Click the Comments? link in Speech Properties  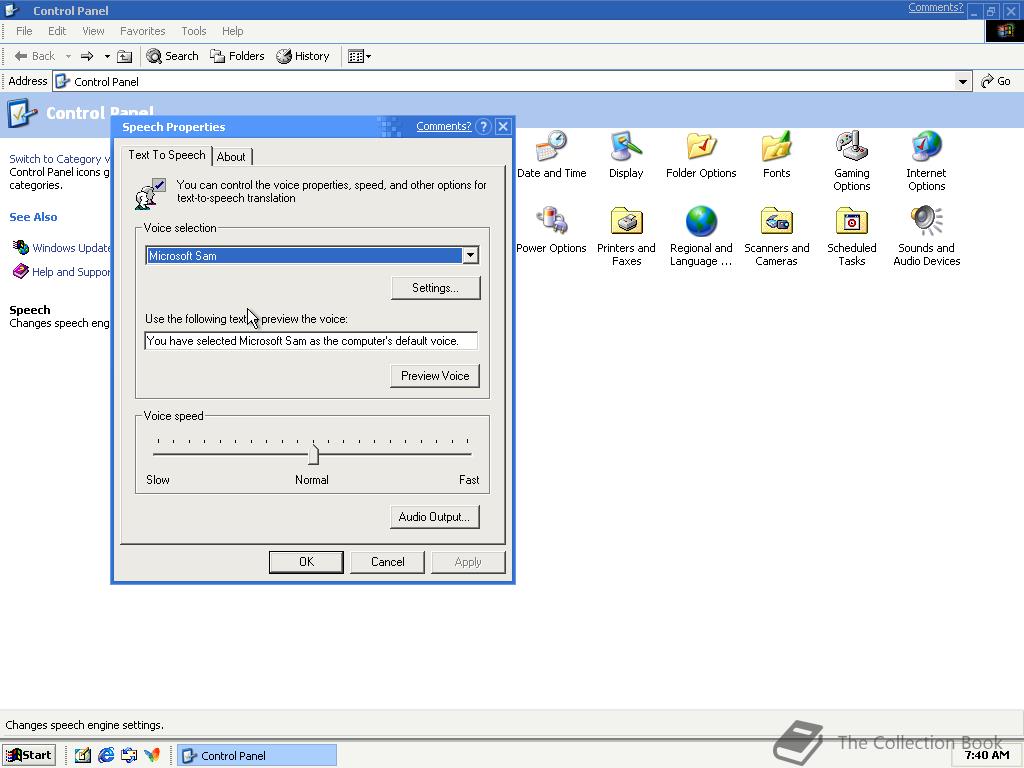(x=443, y=126)
